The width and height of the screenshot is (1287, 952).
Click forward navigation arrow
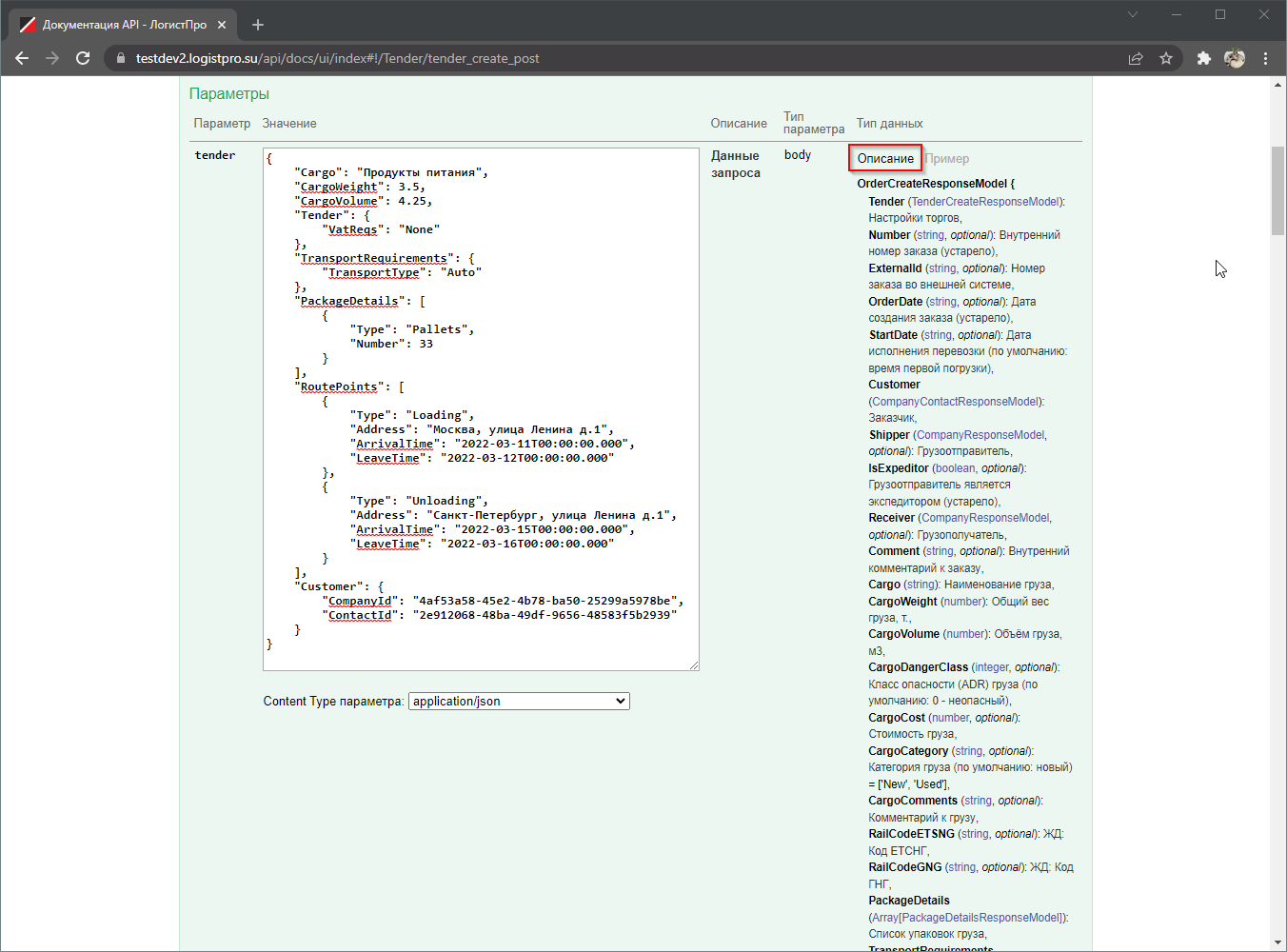pos(52,58)
